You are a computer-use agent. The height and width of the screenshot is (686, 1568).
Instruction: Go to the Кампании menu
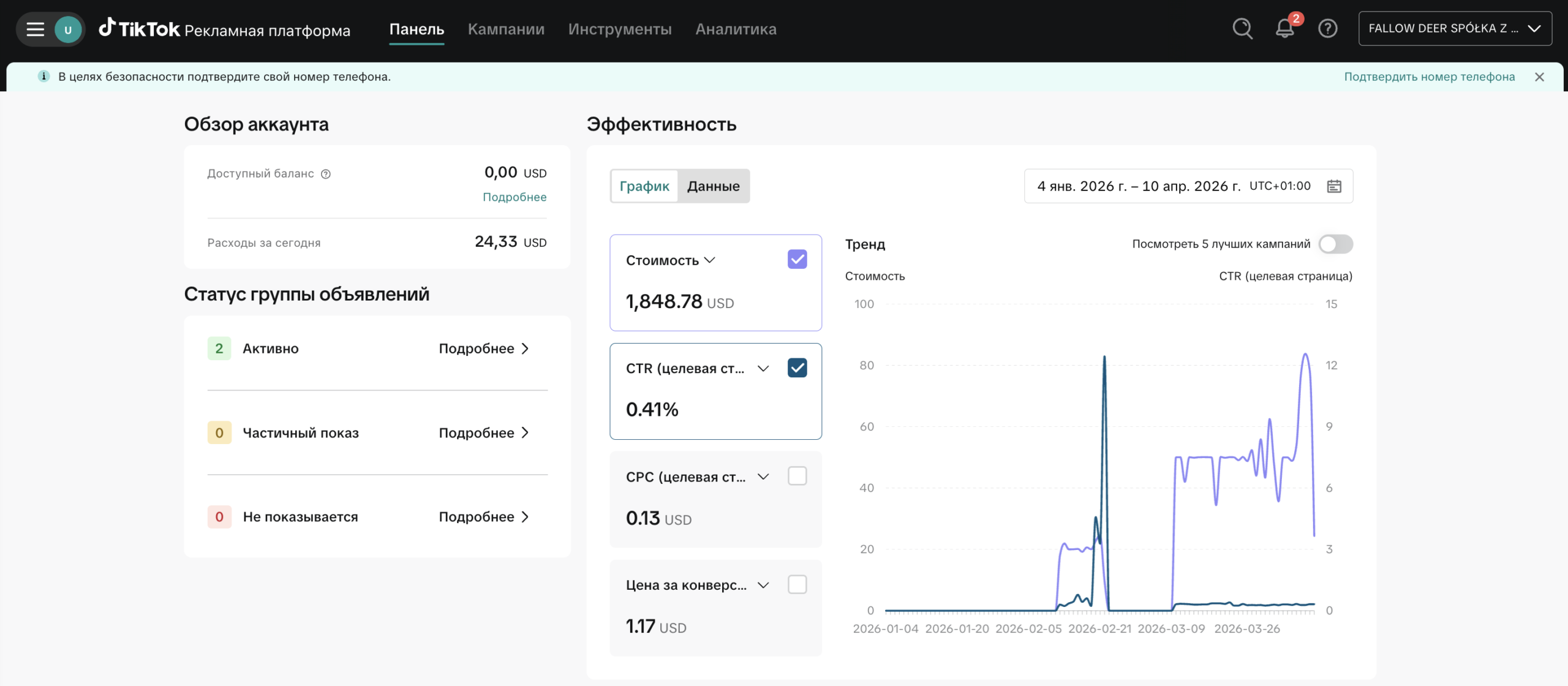coord(506,29)
